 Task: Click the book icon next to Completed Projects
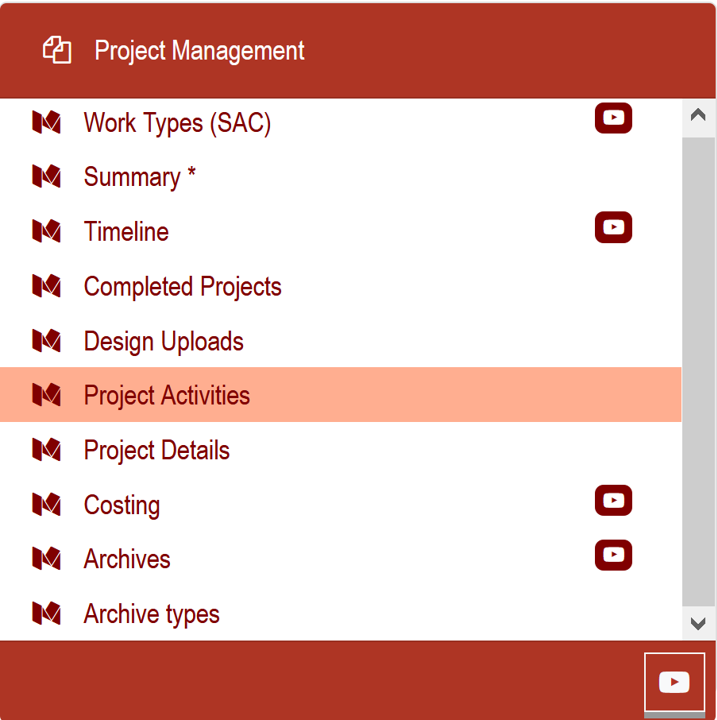pyautogui.click(x=46, y=286)
